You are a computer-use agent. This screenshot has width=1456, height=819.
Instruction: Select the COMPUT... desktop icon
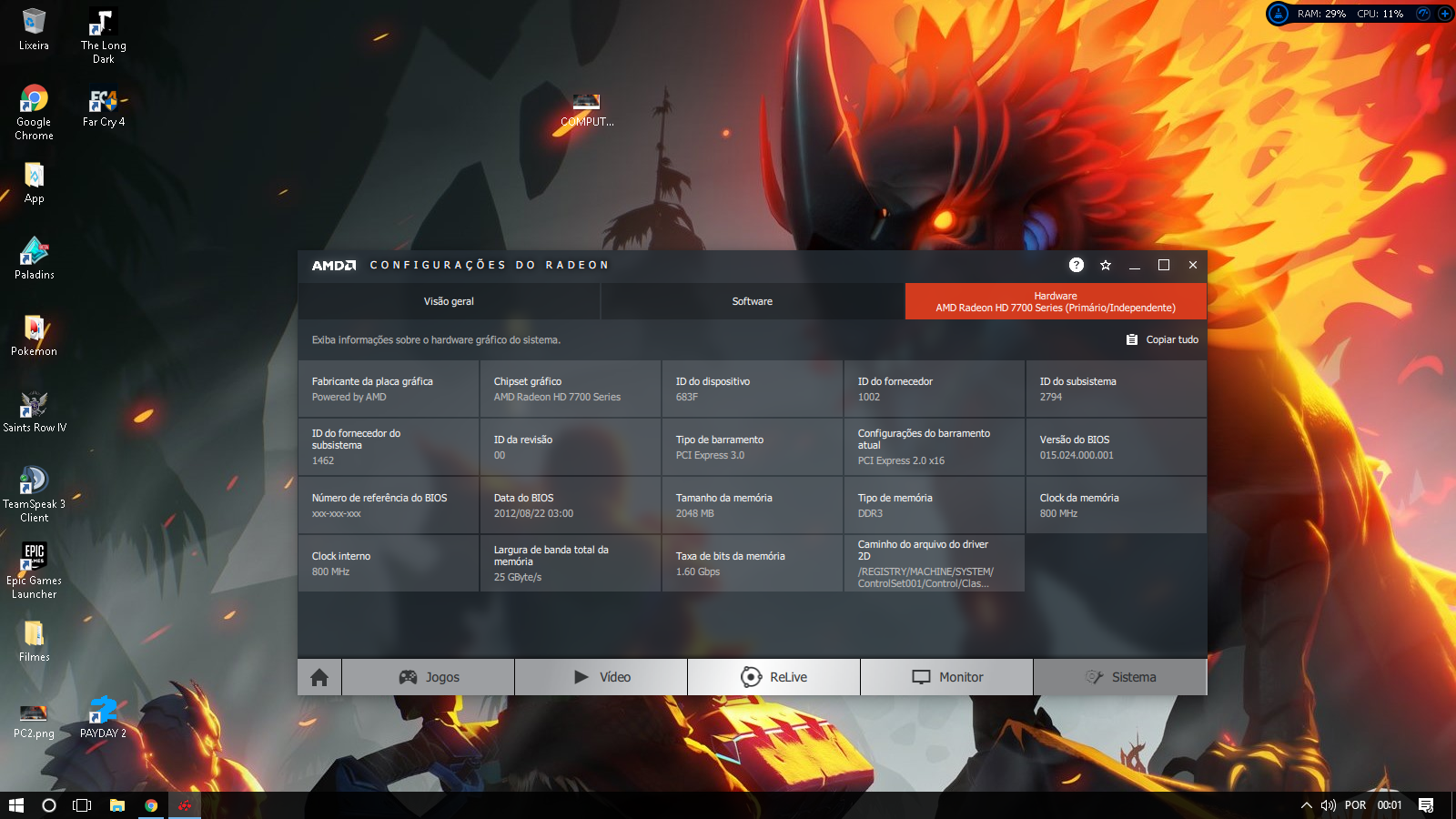pyautogui.click(x=587, y=111)
